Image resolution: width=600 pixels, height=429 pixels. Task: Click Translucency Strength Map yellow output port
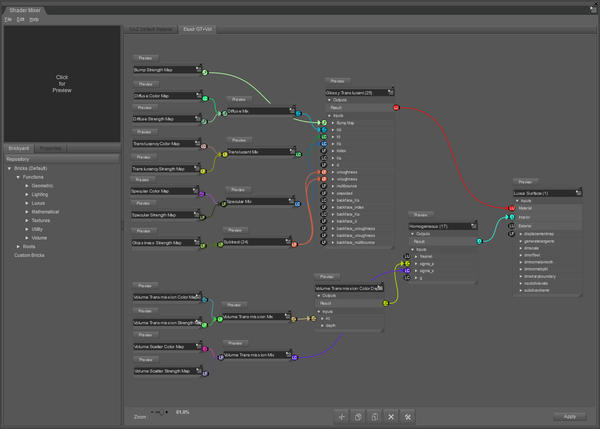[x=203, y=171]
